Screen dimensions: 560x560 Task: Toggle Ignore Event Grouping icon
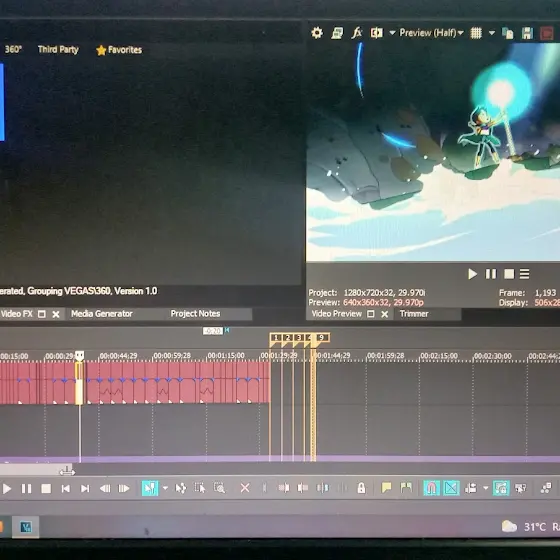(x=520, y=488)
